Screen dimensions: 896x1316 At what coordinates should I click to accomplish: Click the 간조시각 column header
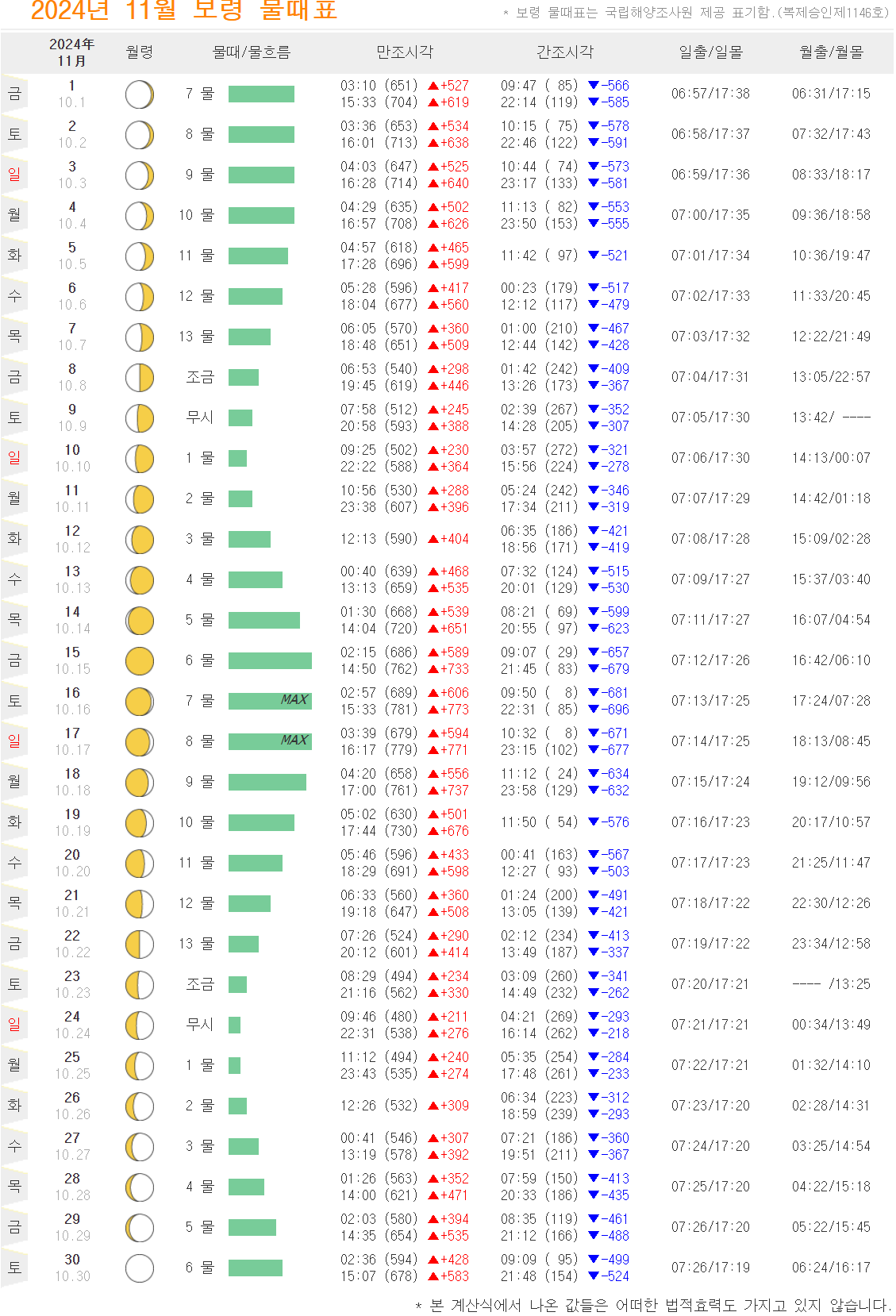(x=565, y=52)
